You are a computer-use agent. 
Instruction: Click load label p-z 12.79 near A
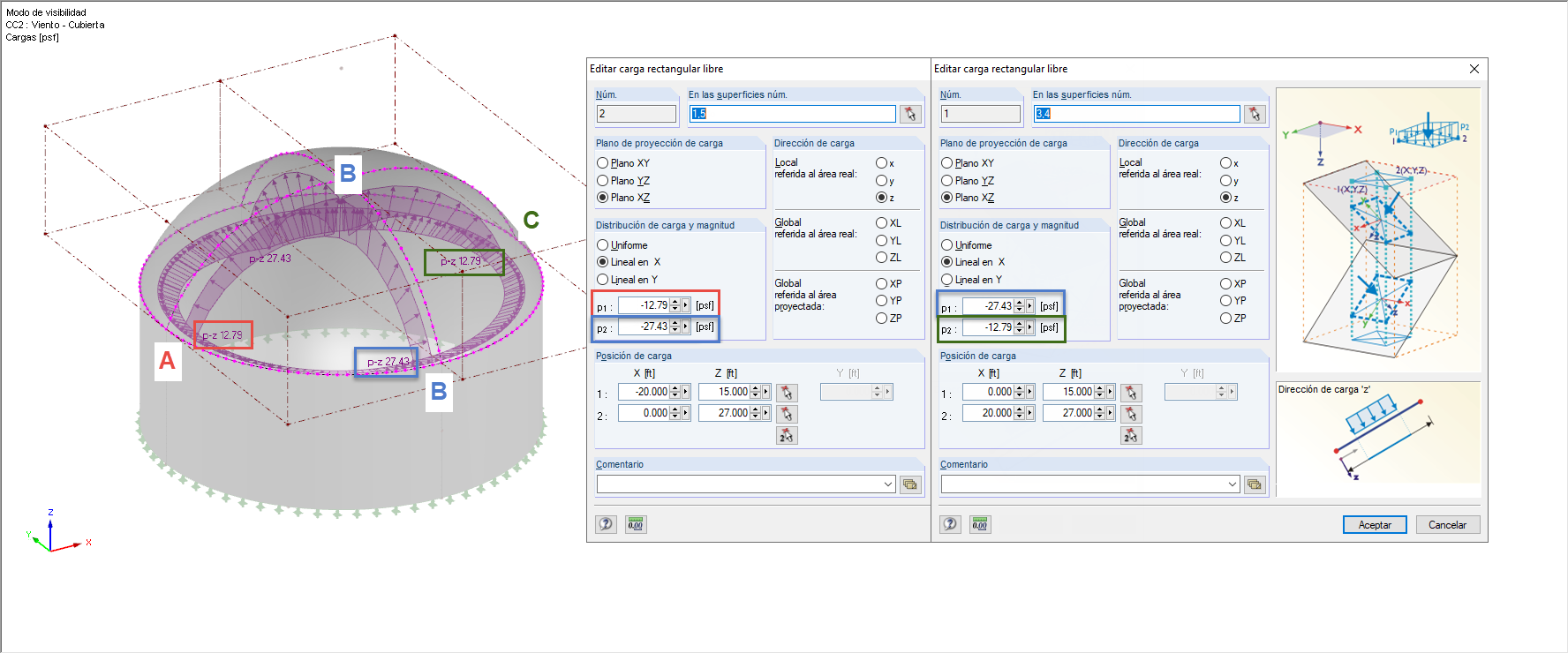coord(222,335)
